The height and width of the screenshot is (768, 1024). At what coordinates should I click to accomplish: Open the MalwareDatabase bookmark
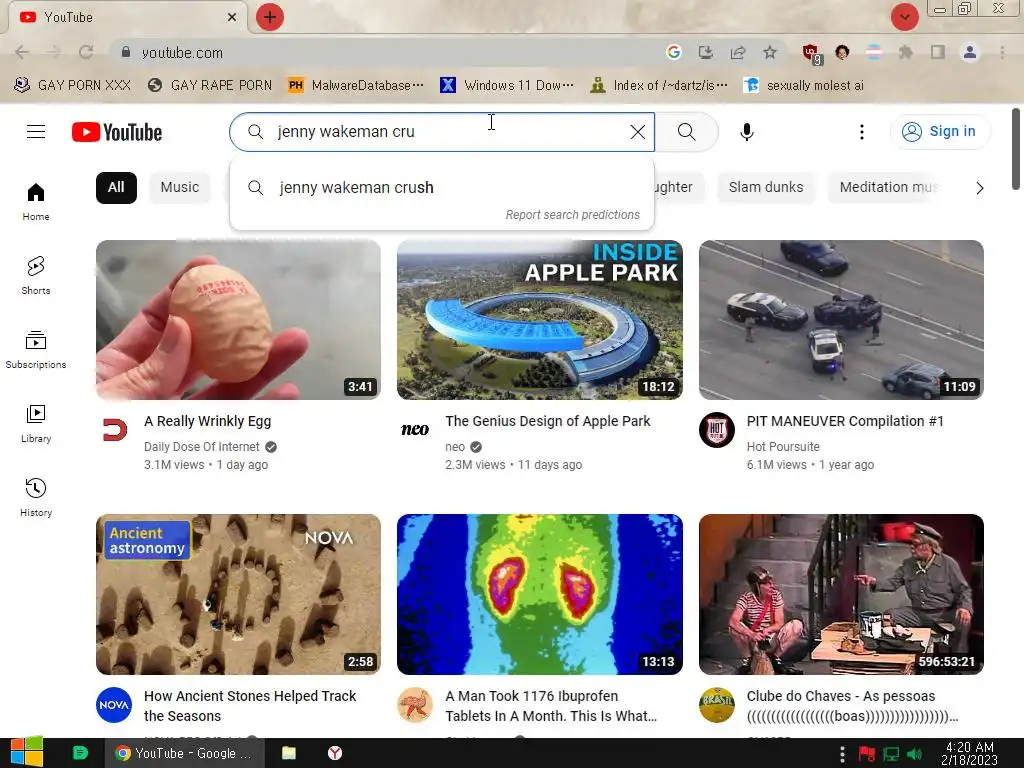point(357,85)
